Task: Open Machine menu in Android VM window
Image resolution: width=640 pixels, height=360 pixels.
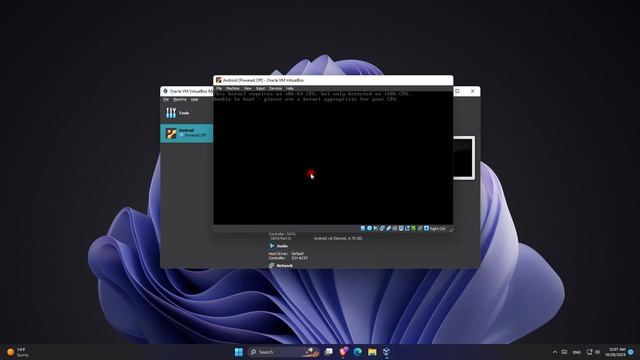Action: click(233, 88)
